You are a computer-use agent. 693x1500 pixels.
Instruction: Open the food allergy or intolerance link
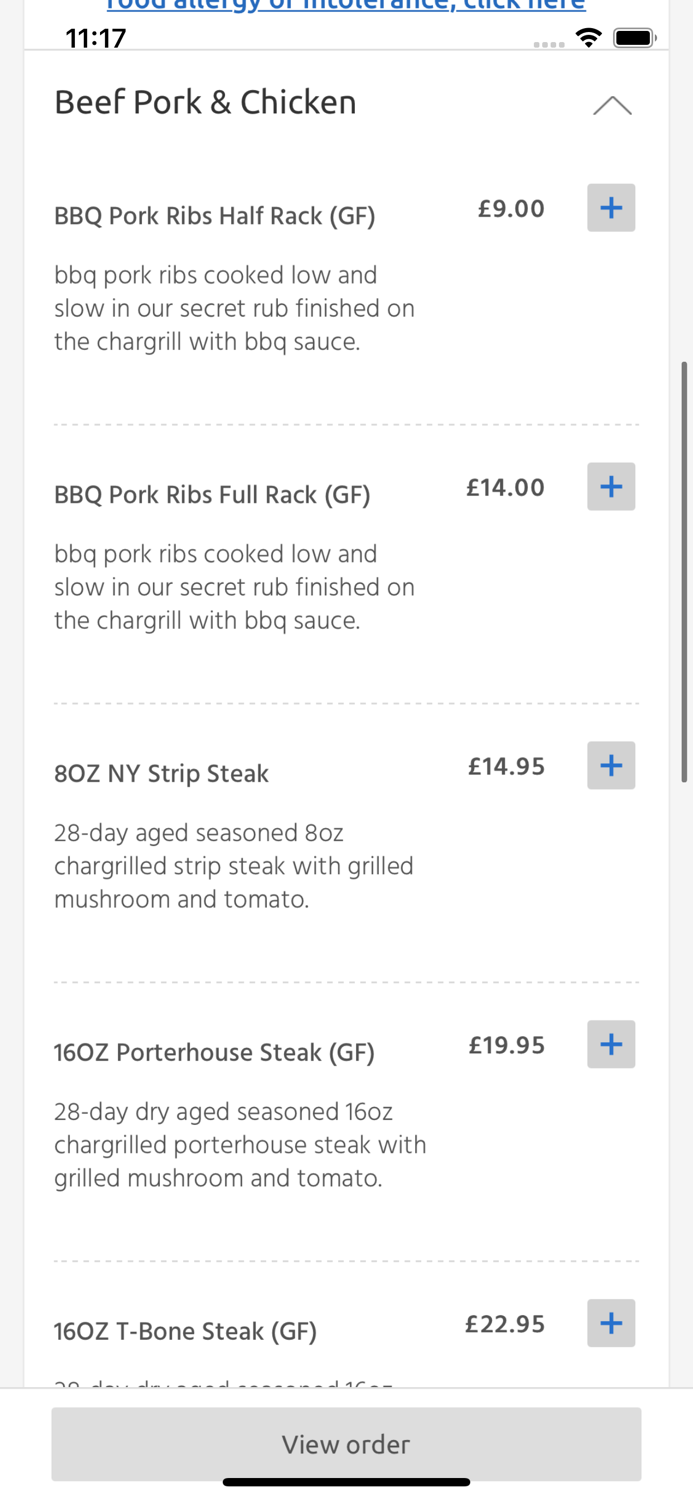click(345, 6)
